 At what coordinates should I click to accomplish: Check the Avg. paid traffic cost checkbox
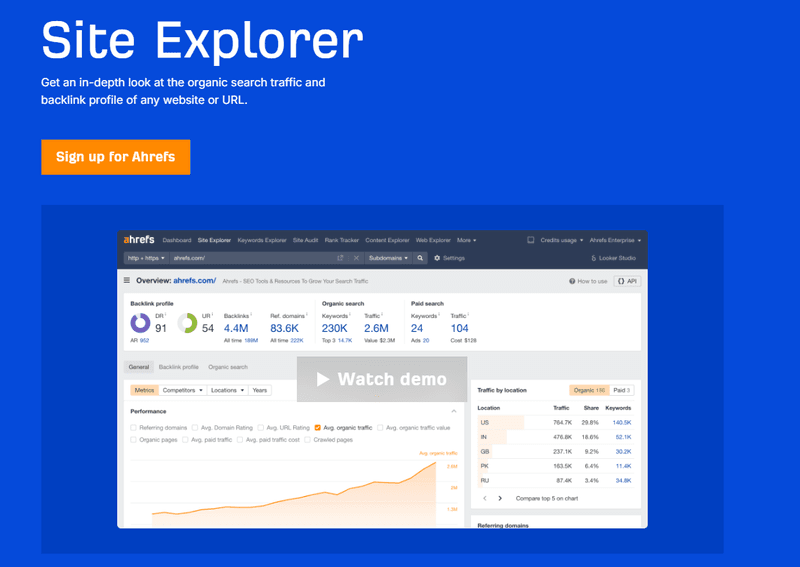240,440
